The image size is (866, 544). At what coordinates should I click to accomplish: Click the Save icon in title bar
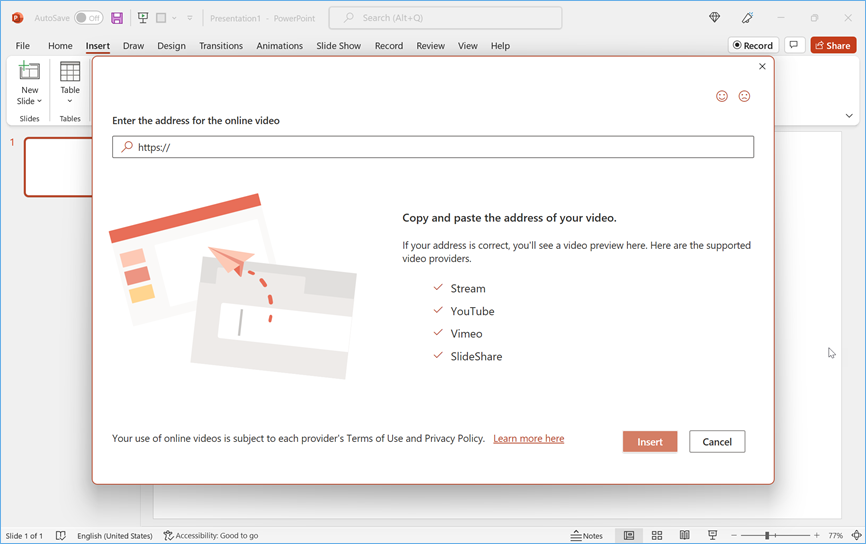point(117,18)
